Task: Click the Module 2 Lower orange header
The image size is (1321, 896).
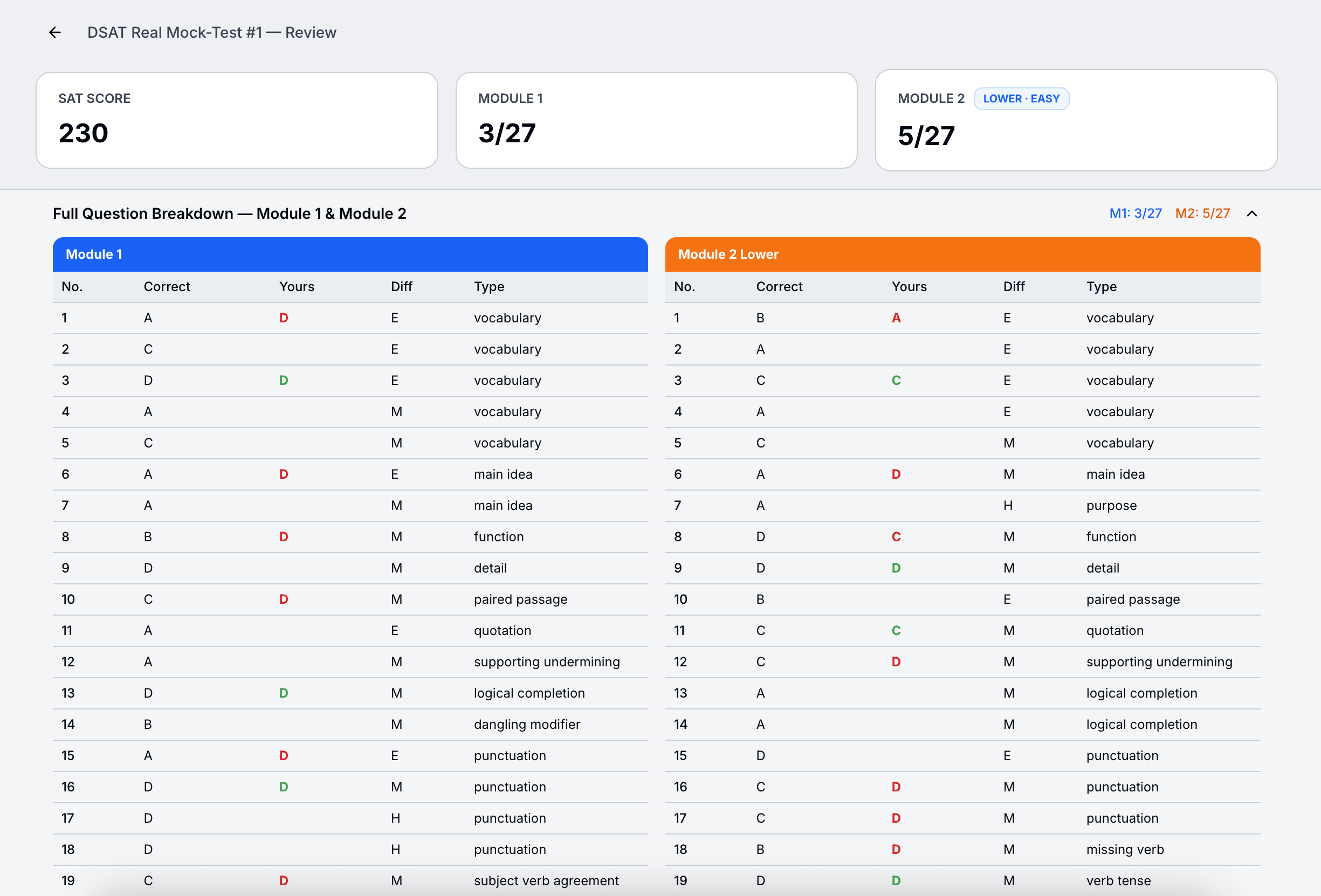Action: click(962, 254)
